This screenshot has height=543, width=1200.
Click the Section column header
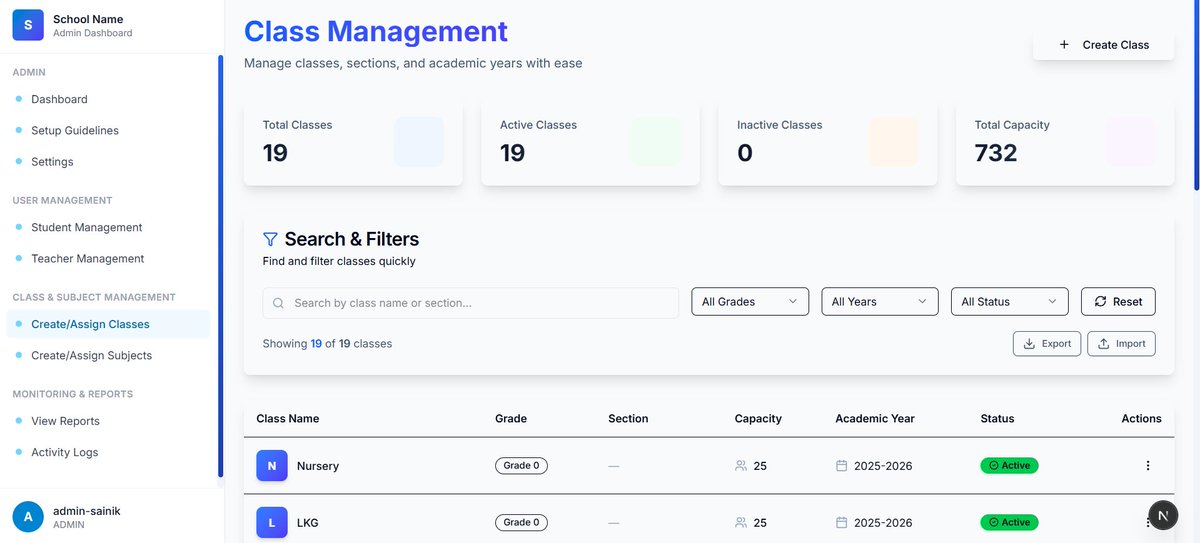click(628, 419)
